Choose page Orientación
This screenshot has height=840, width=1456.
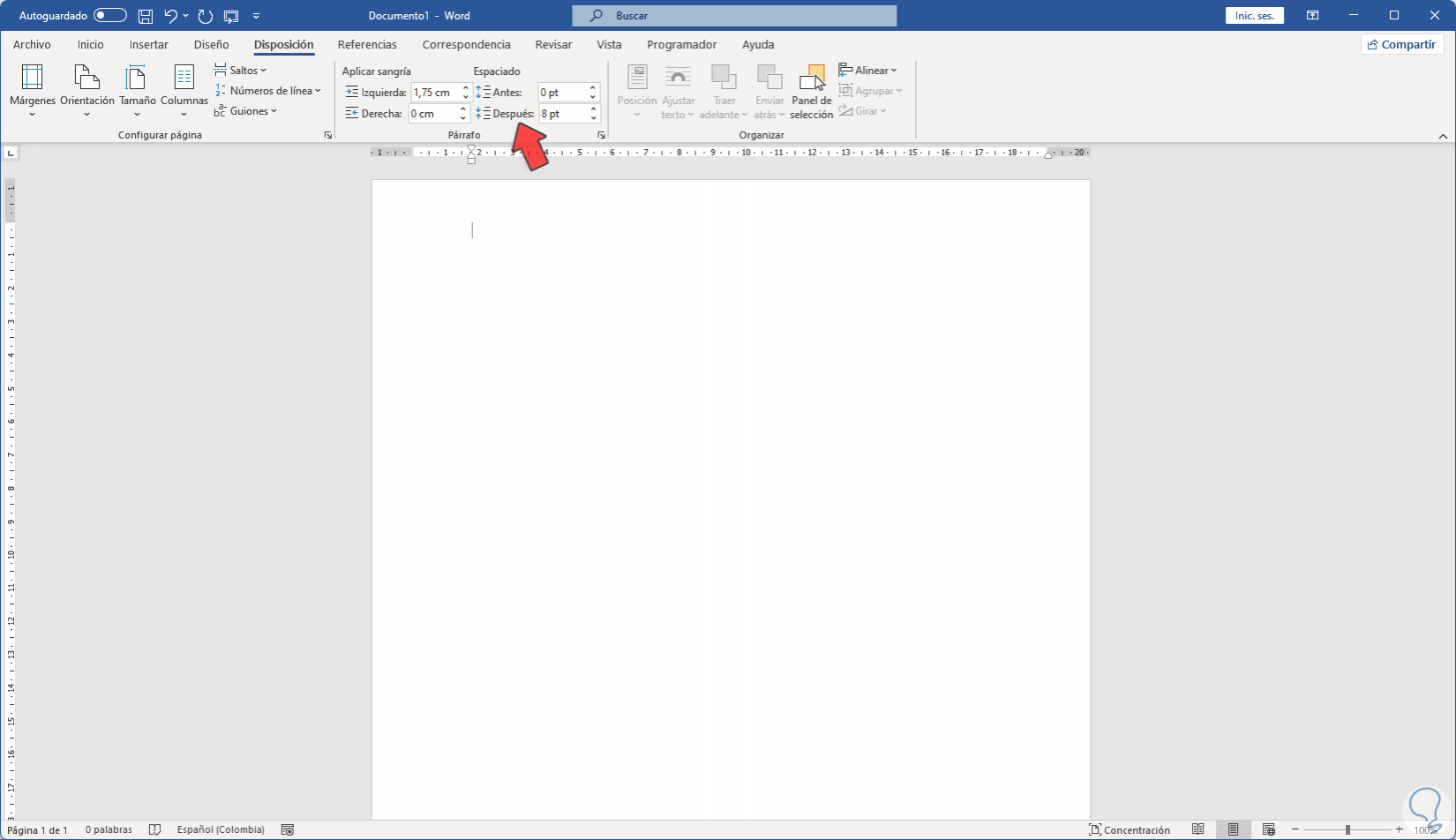coord(87,91)
